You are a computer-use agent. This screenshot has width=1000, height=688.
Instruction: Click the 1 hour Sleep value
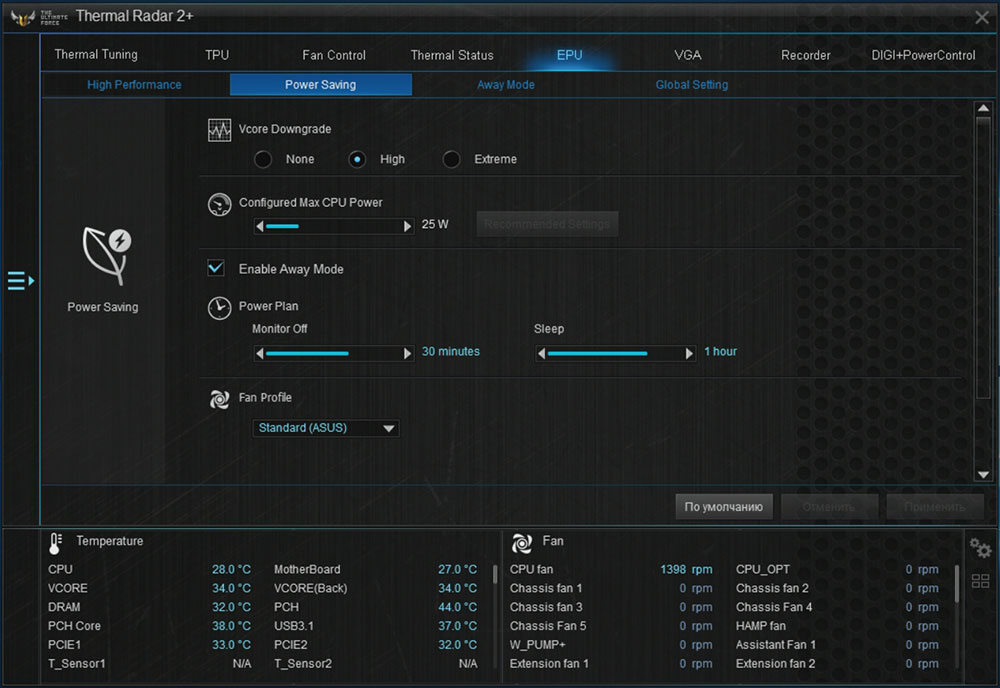pos(720,351)
